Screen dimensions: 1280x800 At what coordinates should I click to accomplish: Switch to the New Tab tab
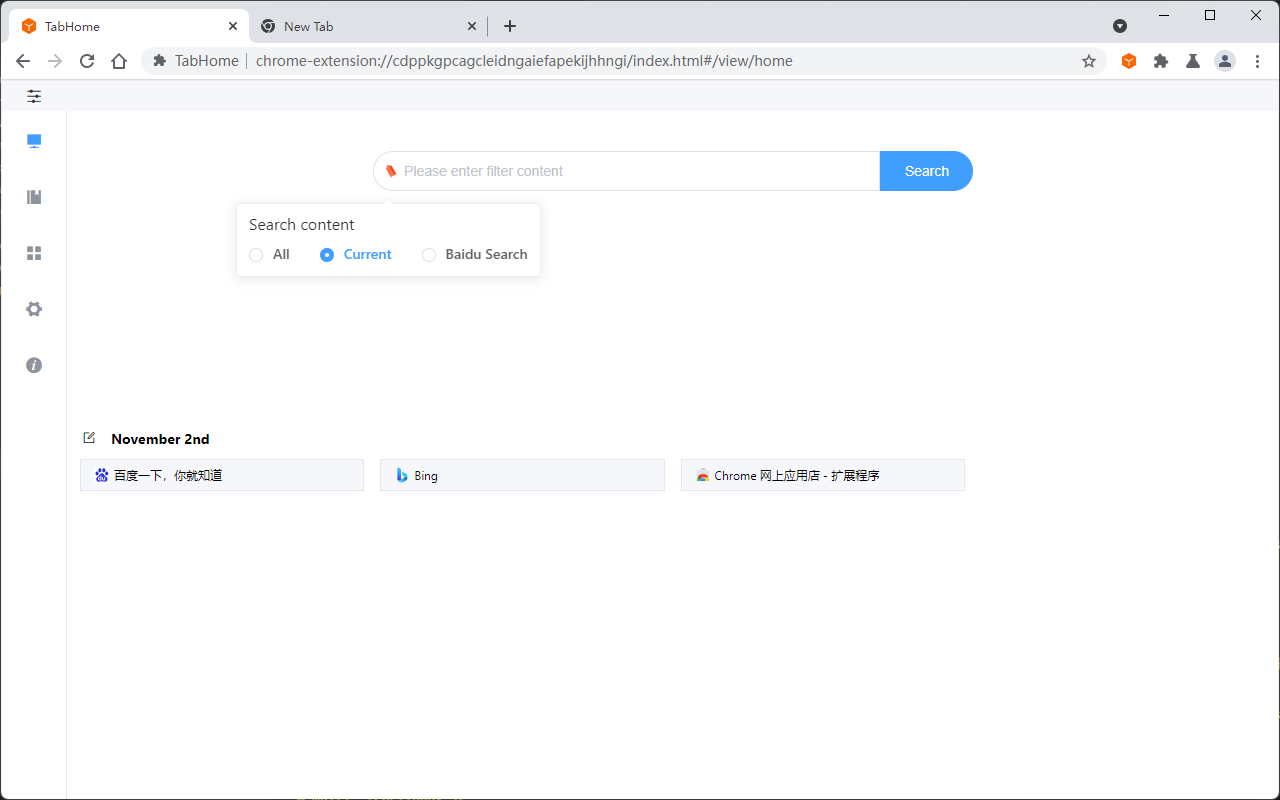[x=360, y=25]
